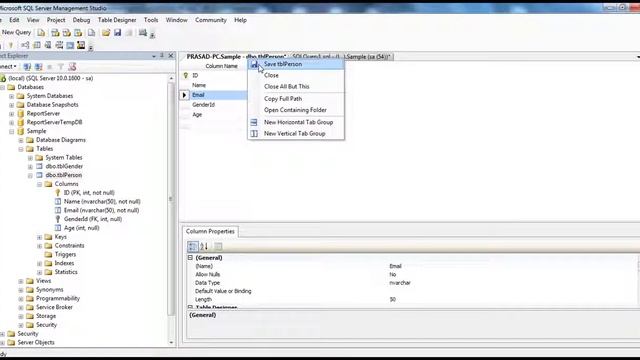This screenshot has height=360, width=640.
Task: Click the Object Explorer refresh icon
Action: [x=72, y=67]
